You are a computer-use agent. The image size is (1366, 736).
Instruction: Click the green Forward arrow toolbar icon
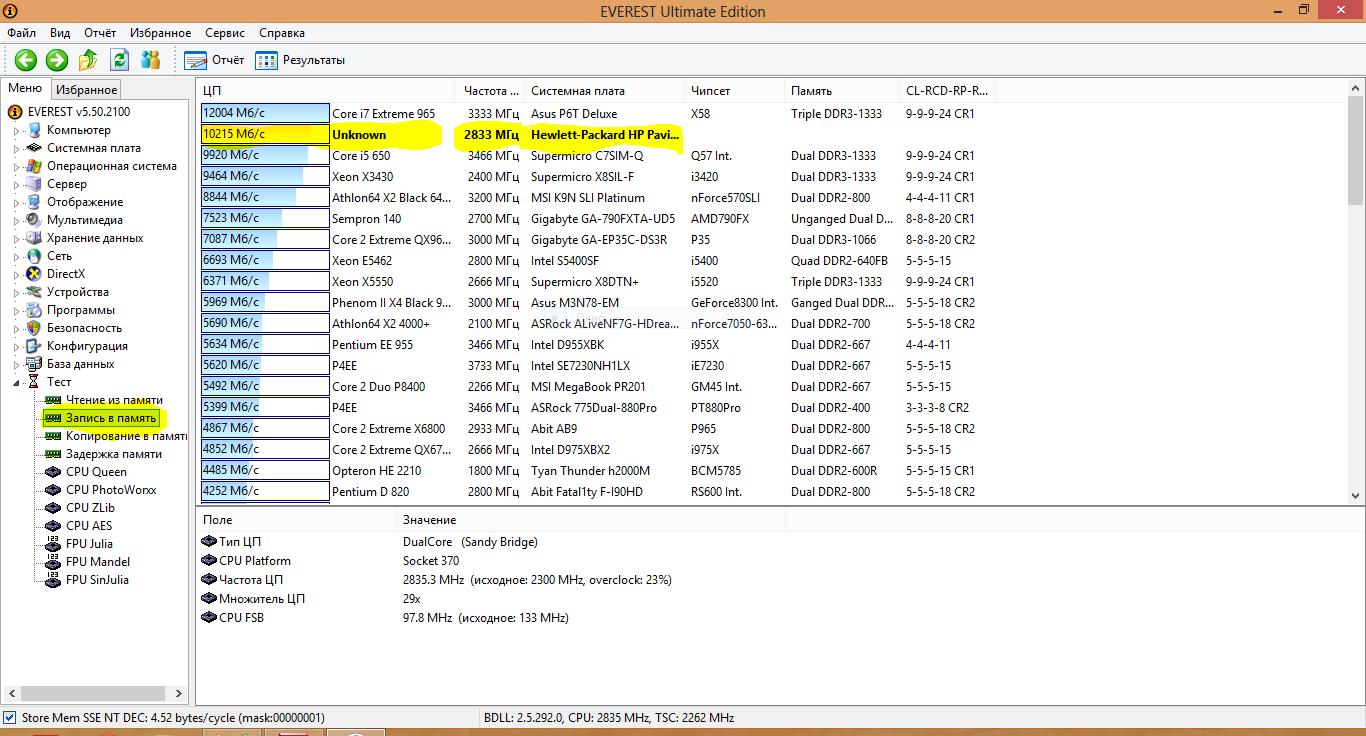(57, 60)
